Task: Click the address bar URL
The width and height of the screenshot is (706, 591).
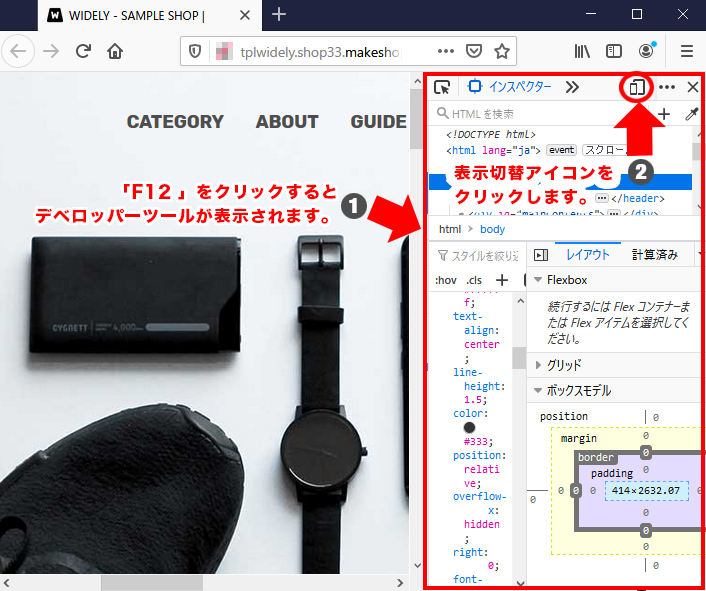Action: (x=320, y=52)
